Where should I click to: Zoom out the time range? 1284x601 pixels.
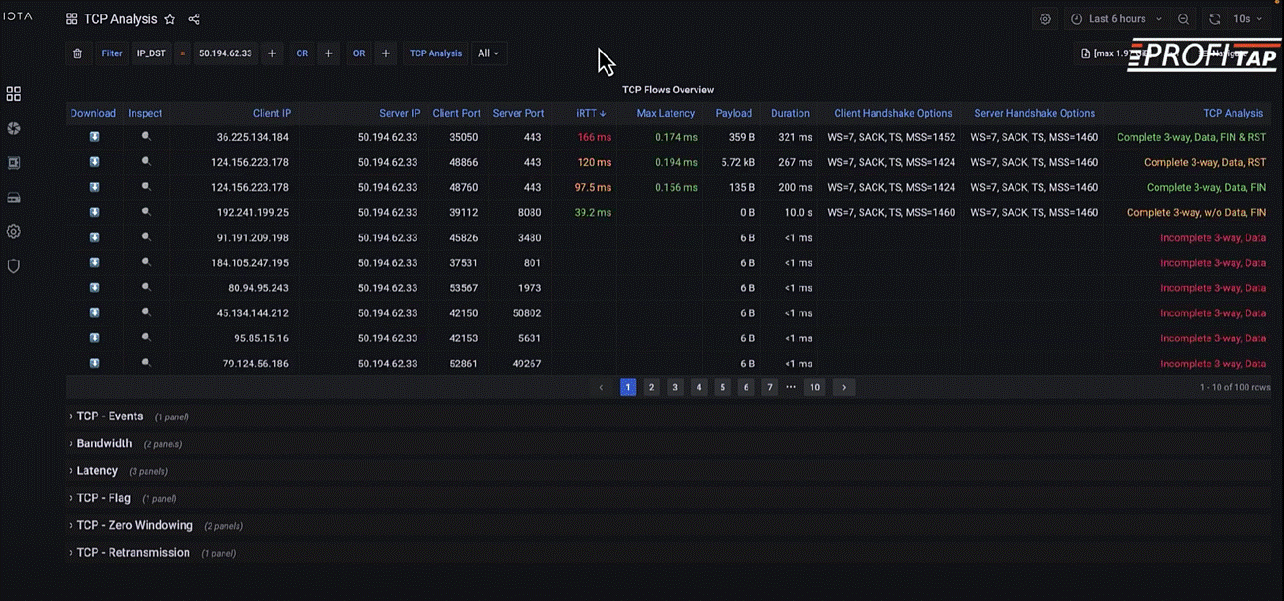1183,19
